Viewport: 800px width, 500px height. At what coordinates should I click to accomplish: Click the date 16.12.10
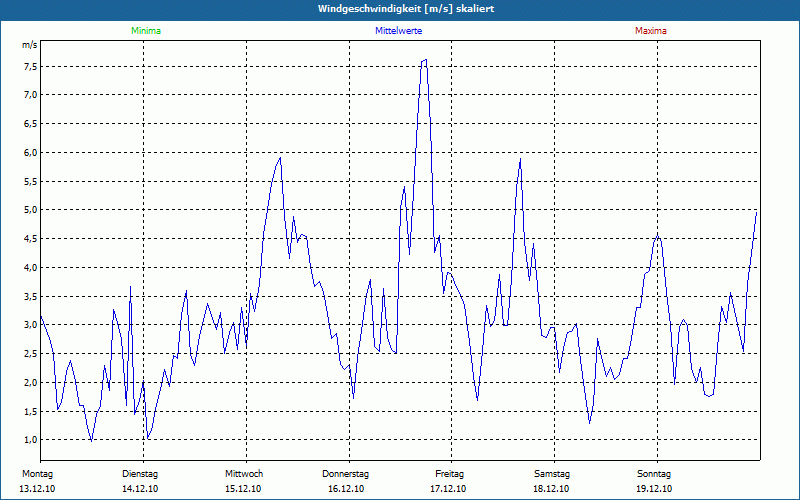click(x=346, y=489)
